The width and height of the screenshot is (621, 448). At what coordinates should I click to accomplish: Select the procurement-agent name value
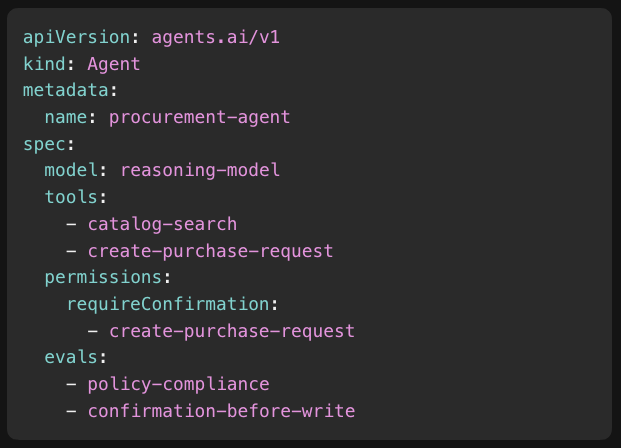(199, 118)
